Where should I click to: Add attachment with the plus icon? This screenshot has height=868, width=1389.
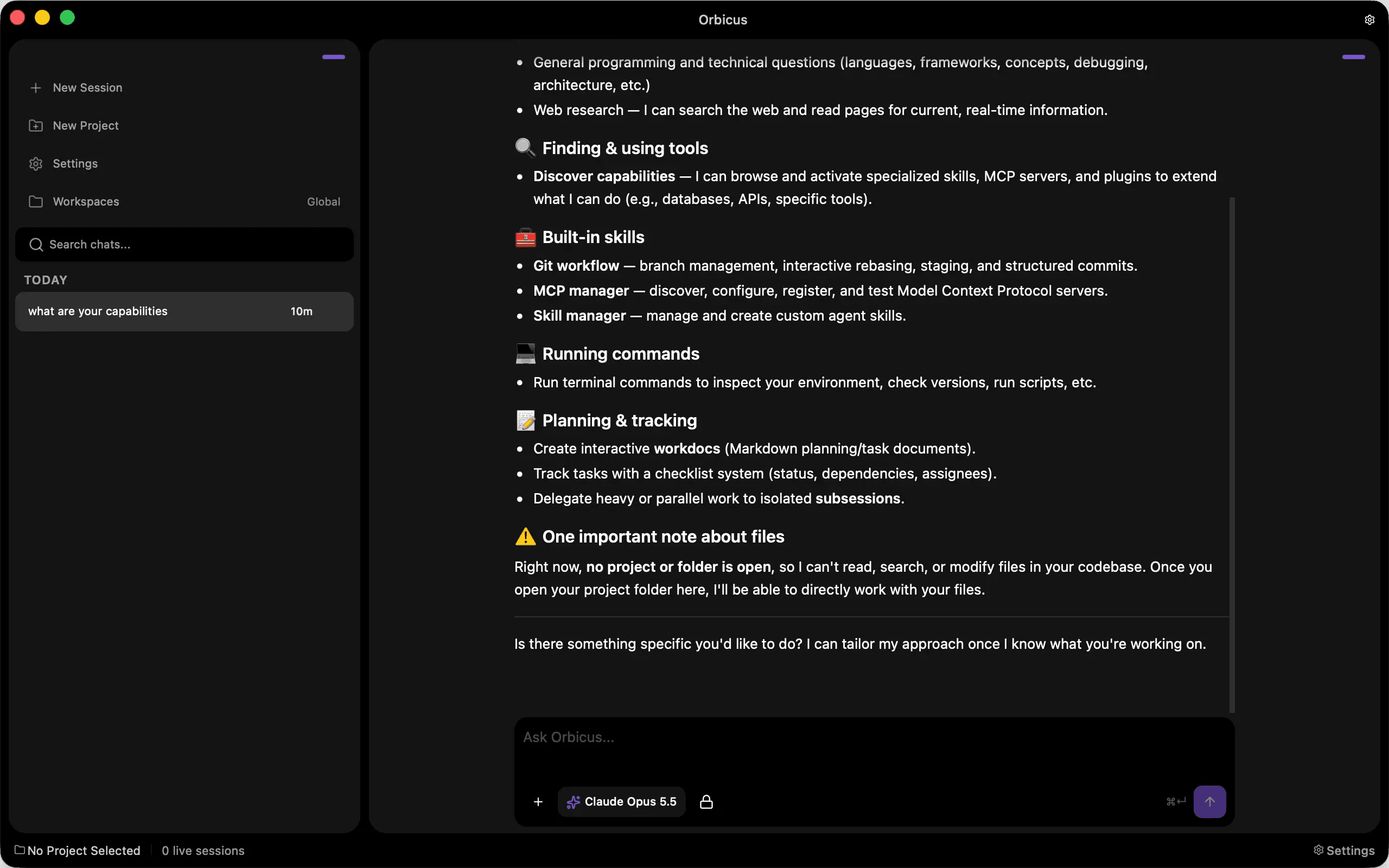click(x=538, y=801)
